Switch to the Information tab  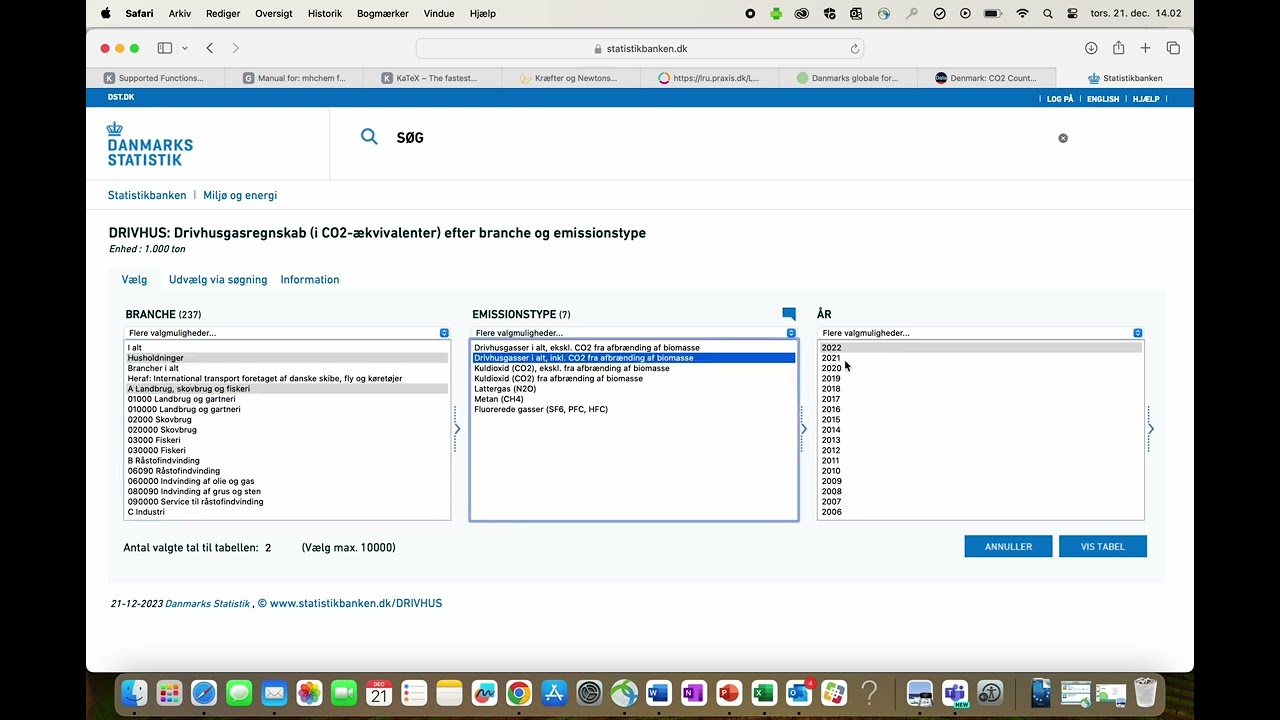point(310,280)
